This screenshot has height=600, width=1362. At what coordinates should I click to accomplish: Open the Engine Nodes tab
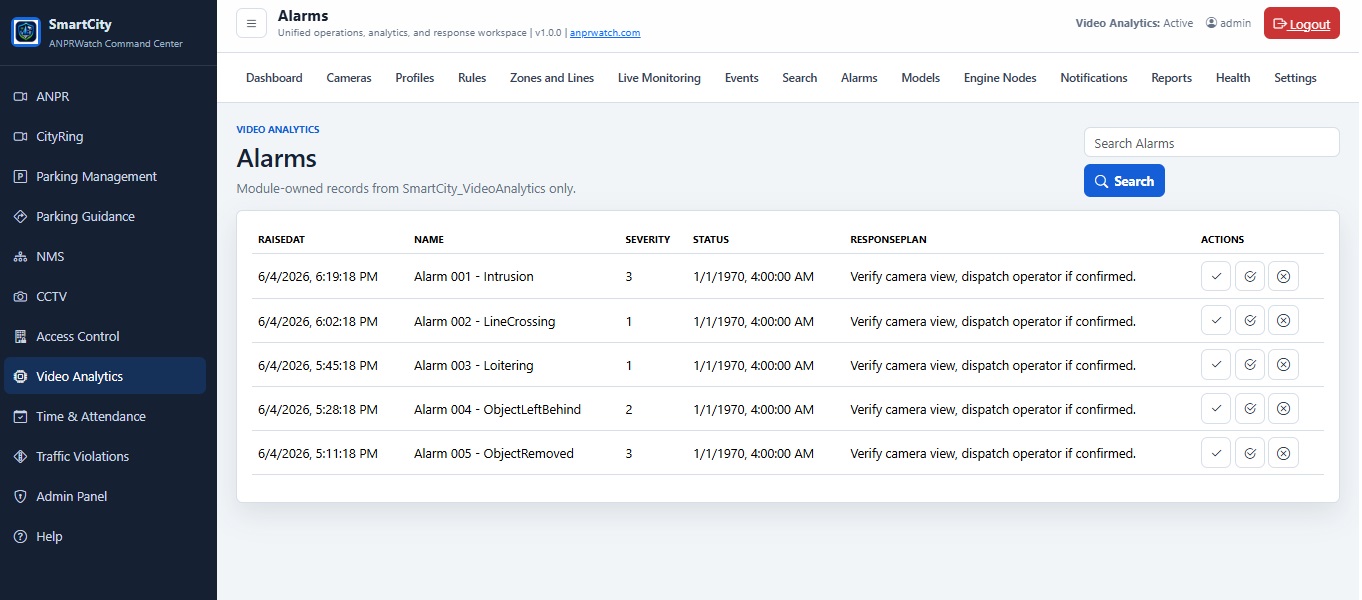(1000, 78)
